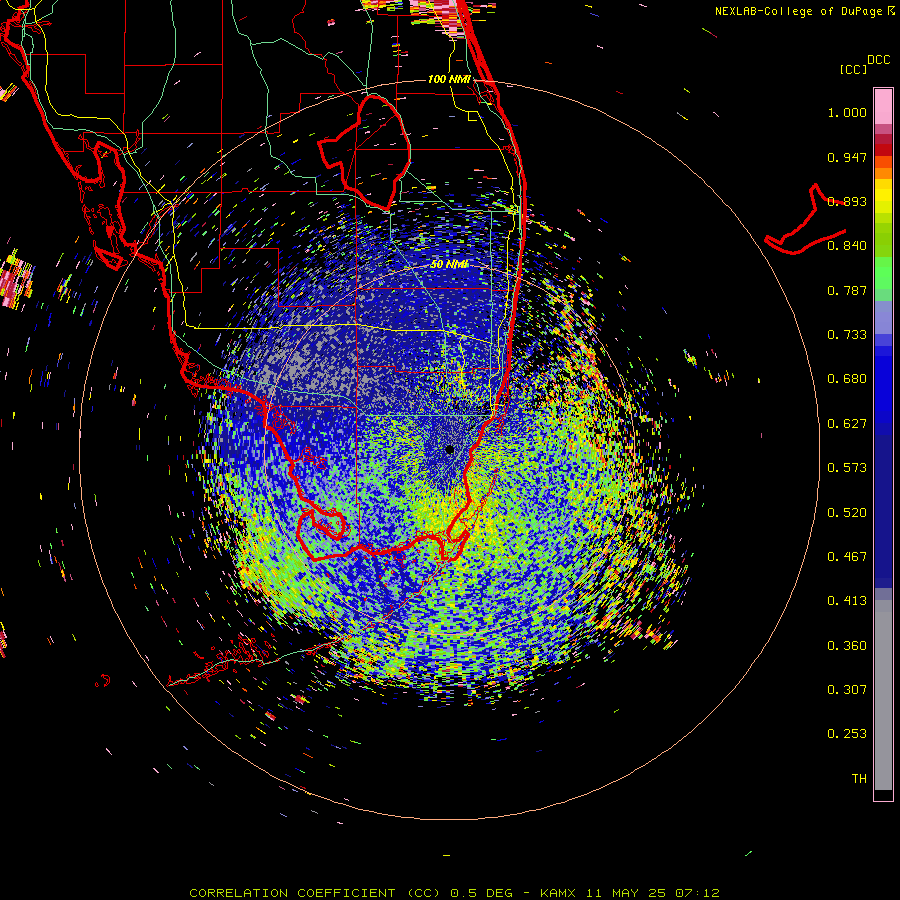Select the 0.787 value on the color scale

[x=847, y=290]
